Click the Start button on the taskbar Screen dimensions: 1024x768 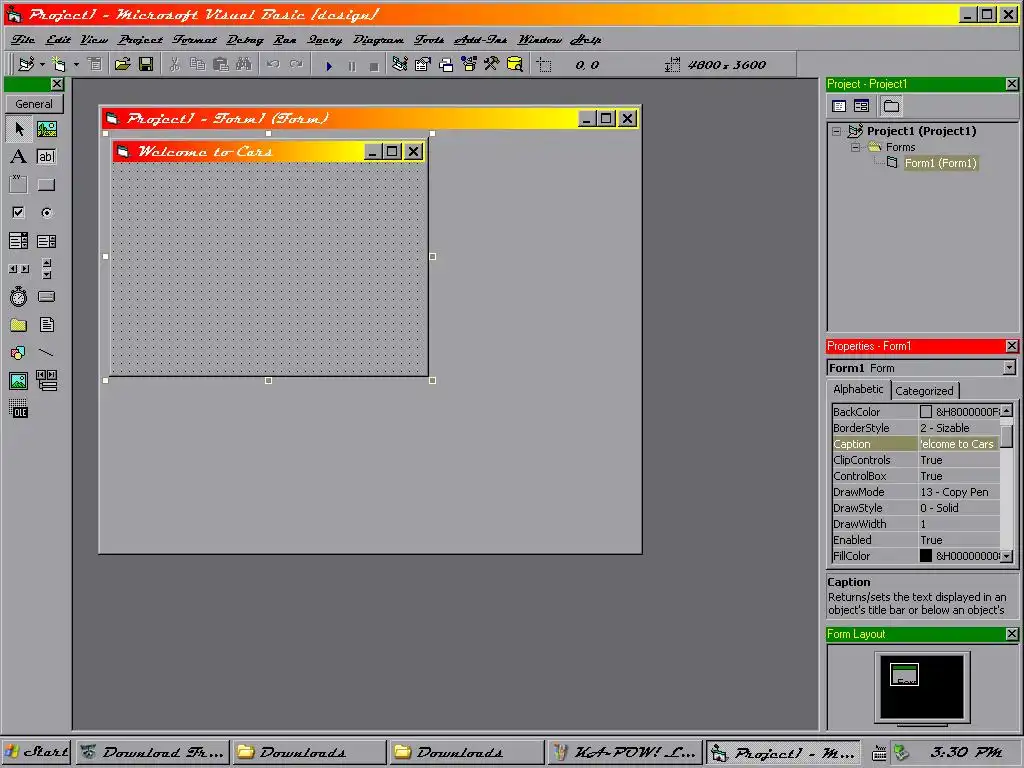click(37, 752)
